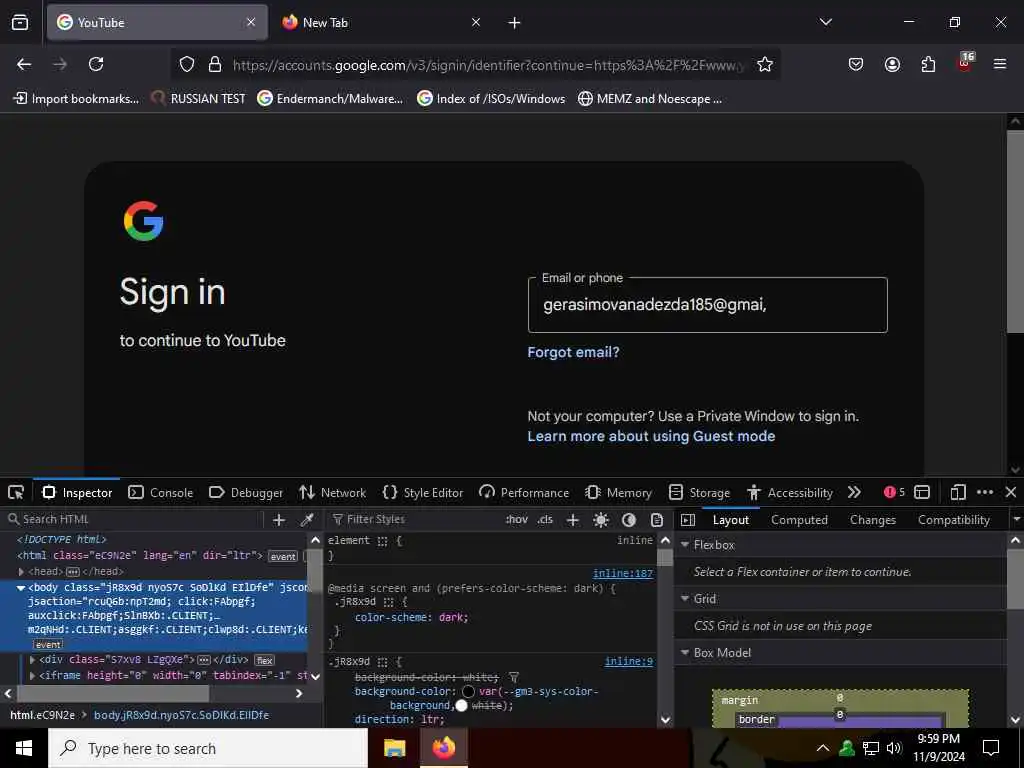Grab a color with the eyedropper icon
The height and width of the screenshot is (768, 1024).
tap(306, 520)
